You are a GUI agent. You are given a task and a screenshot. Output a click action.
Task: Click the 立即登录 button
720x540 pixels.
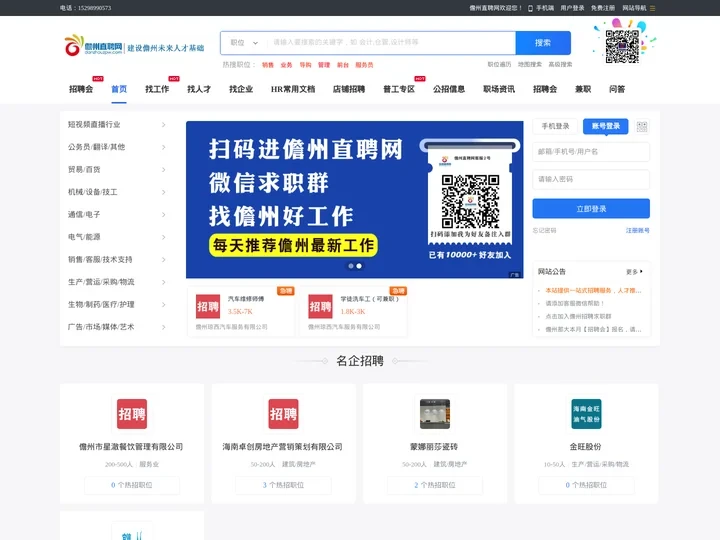click(591, 208)
